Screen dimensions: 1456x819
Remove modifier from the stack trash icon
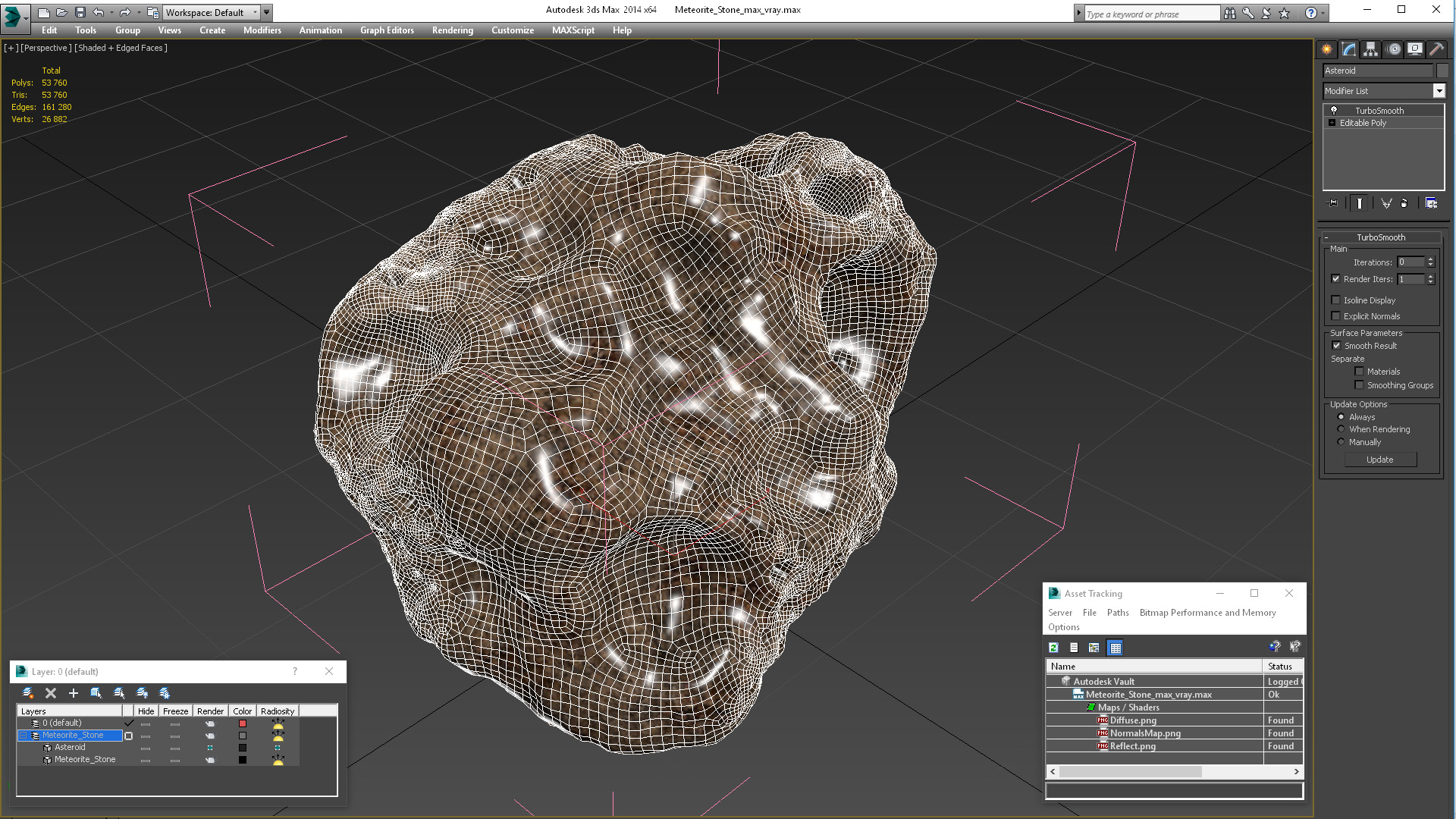[1404, 203]
